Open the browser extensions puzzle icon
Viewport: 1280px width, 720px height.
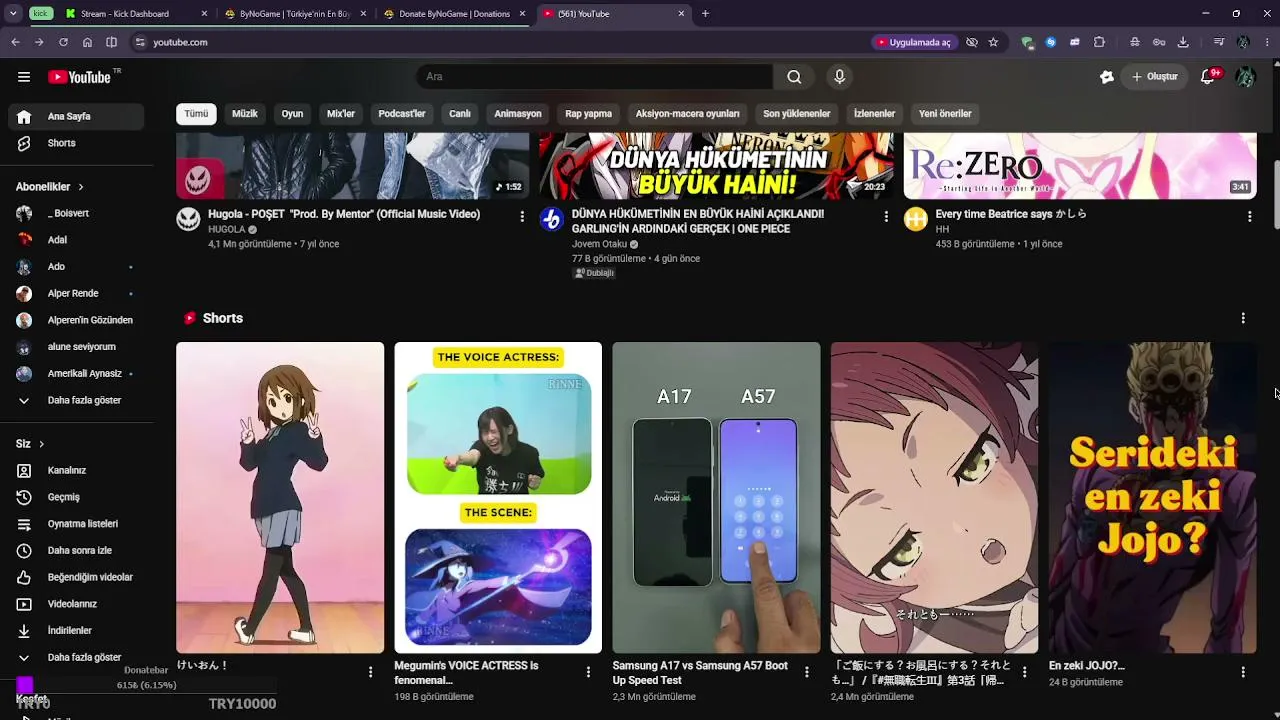(x=1099, y=42)
